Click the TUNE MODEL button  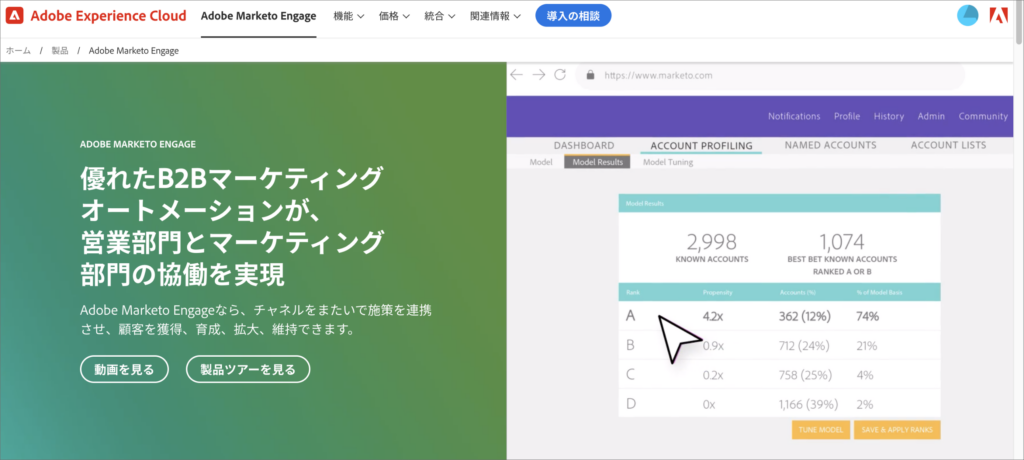[x=821, y=430]
